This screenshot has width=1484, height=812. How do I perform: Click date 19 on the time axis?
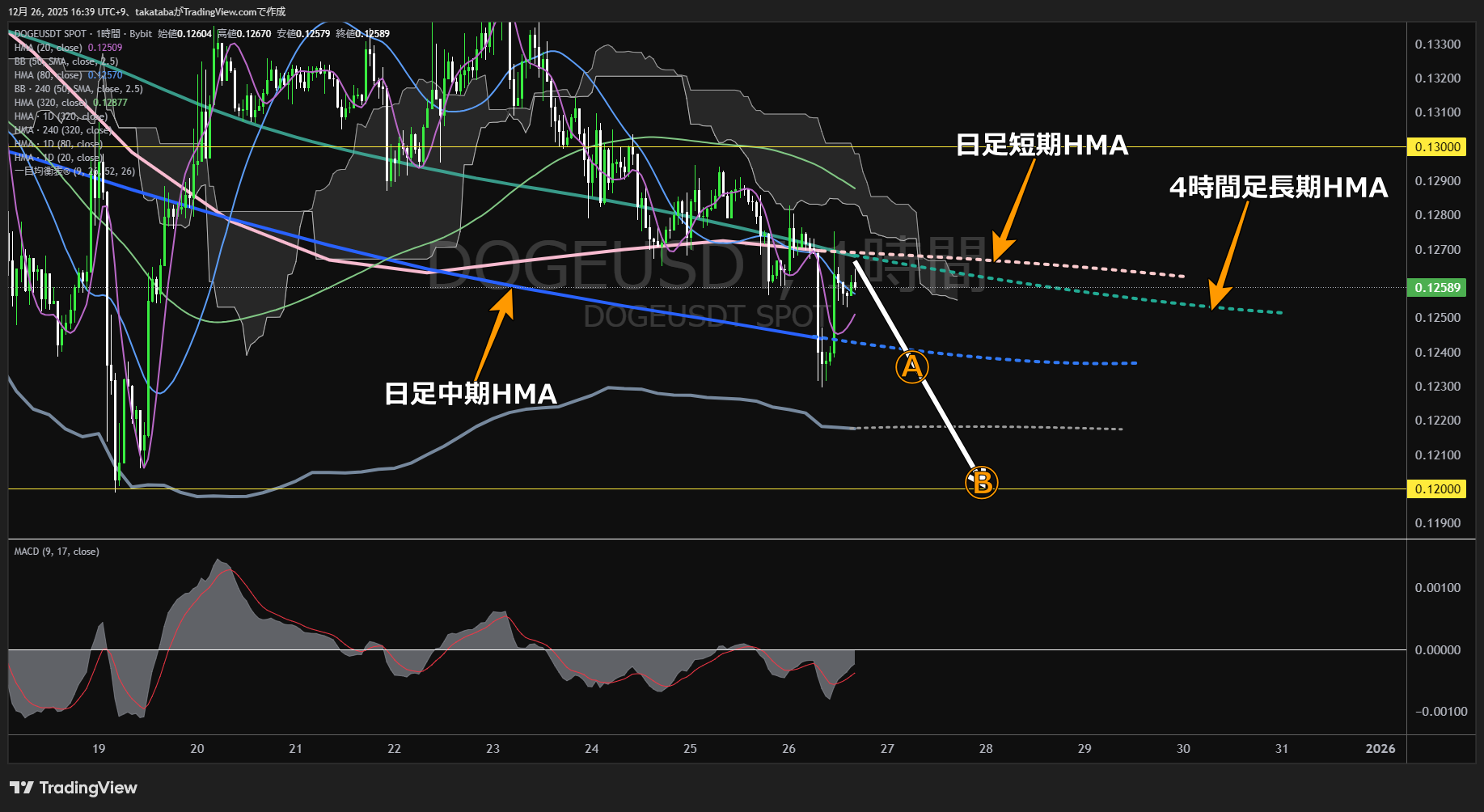(99, 749)
